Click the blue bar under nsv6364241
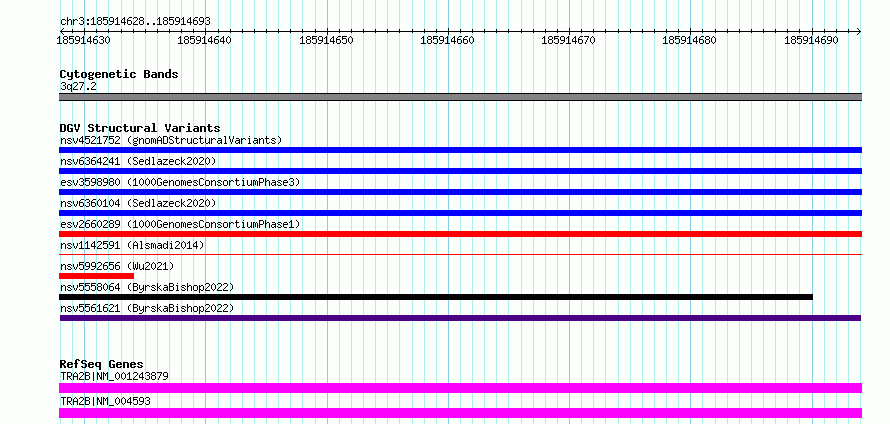The height and width of the screenshot is (424, 890). [x=460, y=171]
